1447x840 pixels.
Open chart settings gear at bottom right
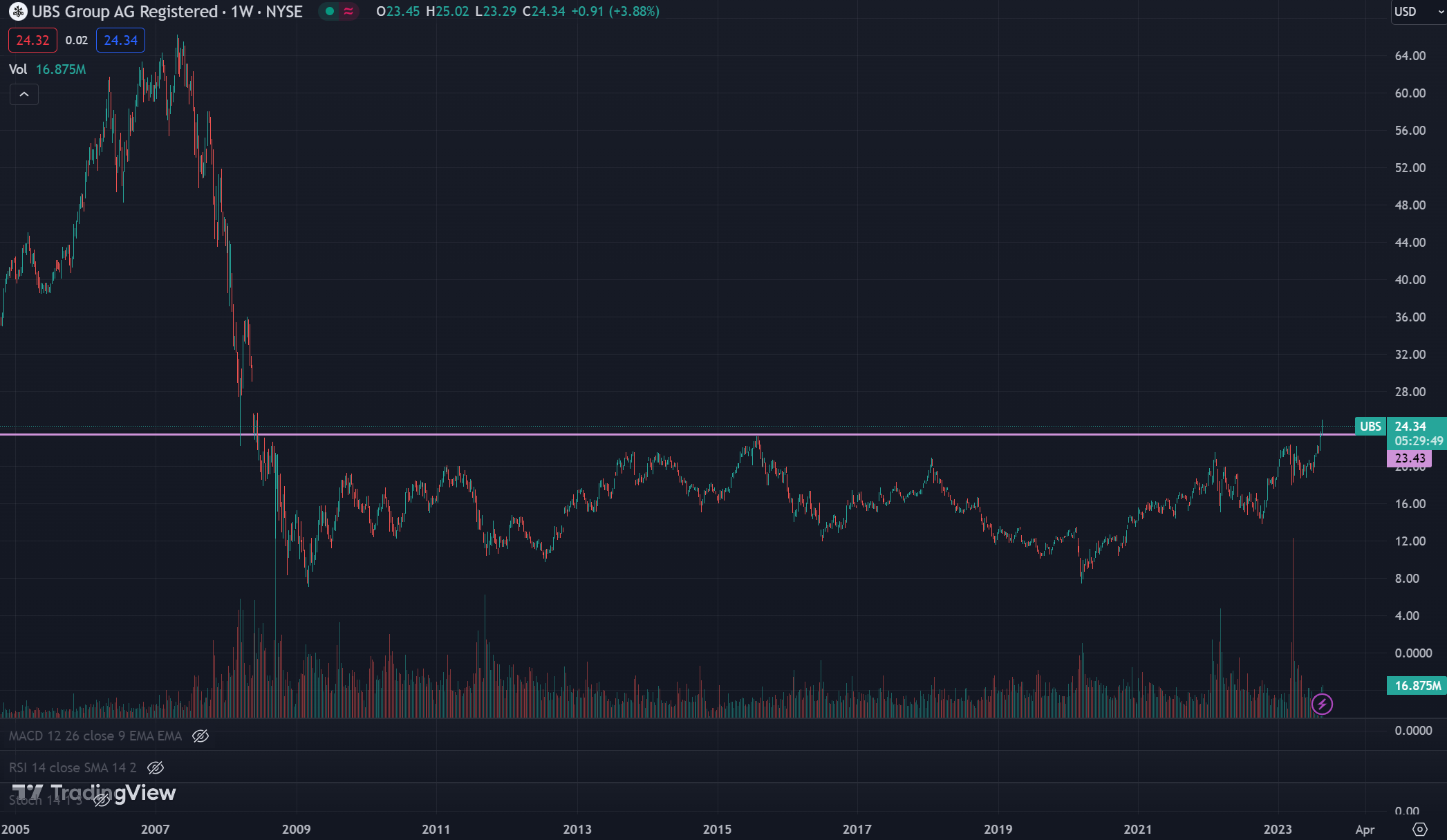(x=1420, y=829)
